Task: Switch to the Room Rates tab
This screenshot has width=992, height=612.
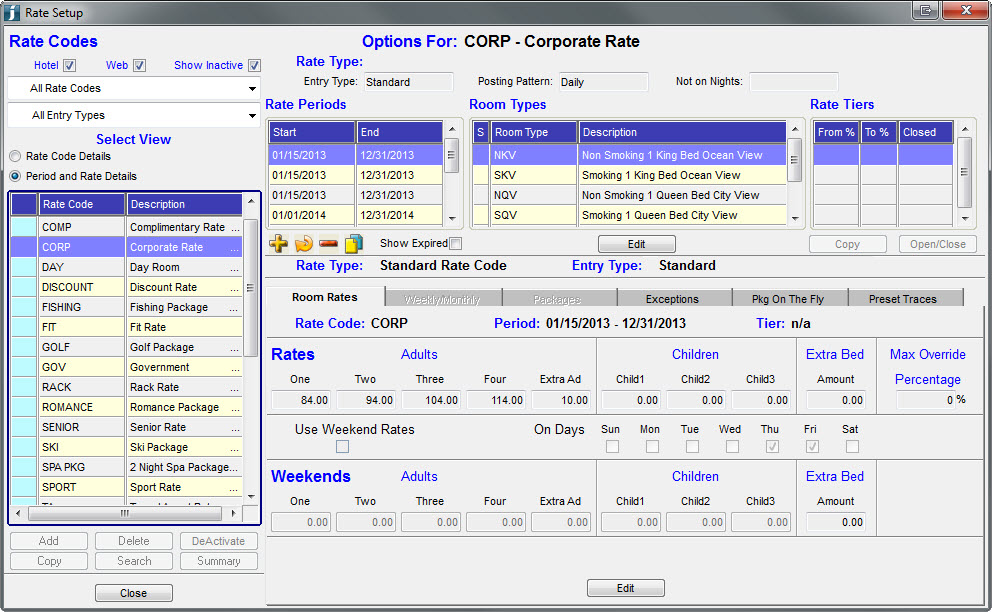Action: (x=325, y=297)
